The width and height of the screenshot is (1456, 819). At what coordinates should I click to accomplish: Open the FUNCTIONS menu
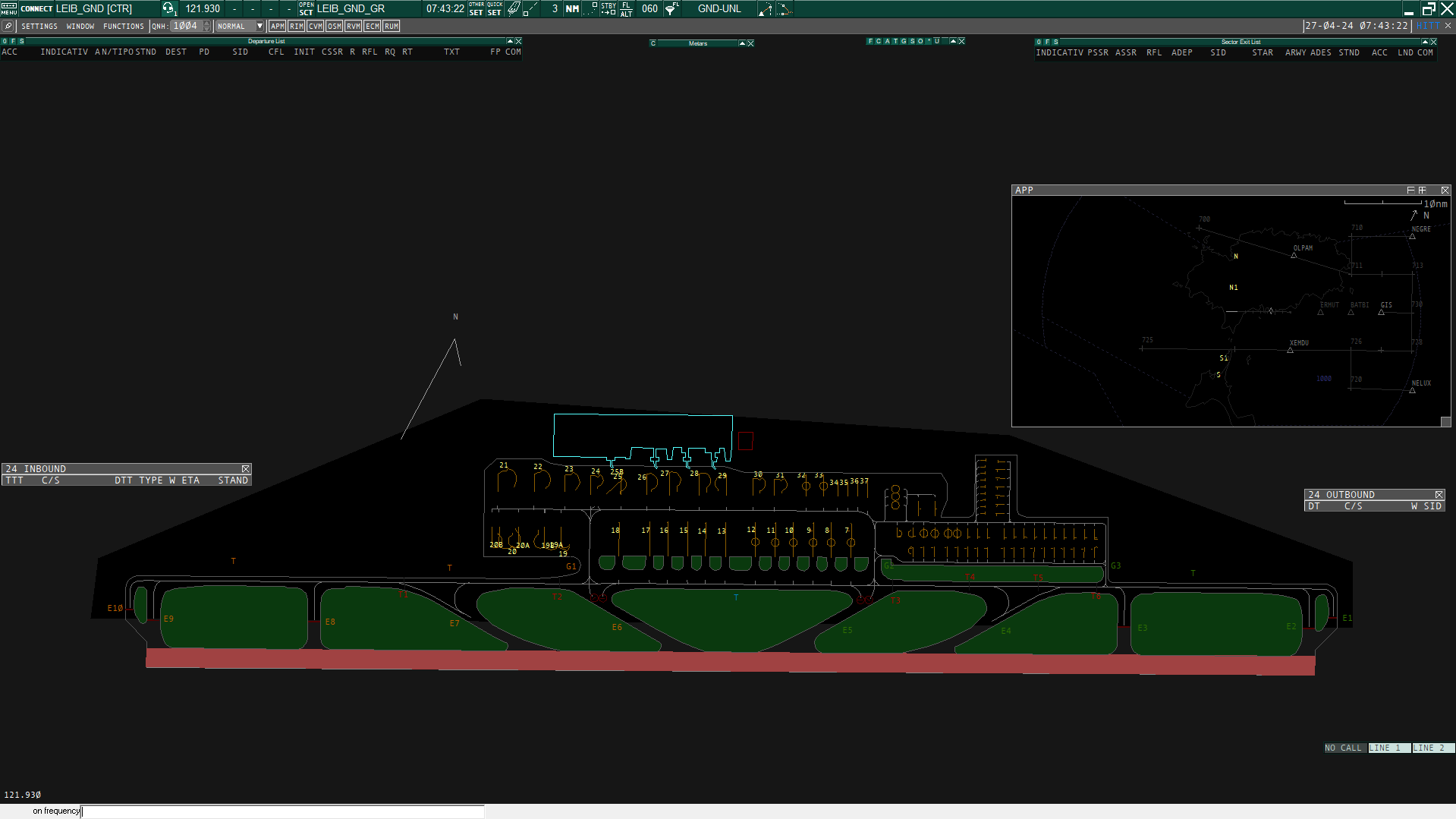[x=124, y=27]
